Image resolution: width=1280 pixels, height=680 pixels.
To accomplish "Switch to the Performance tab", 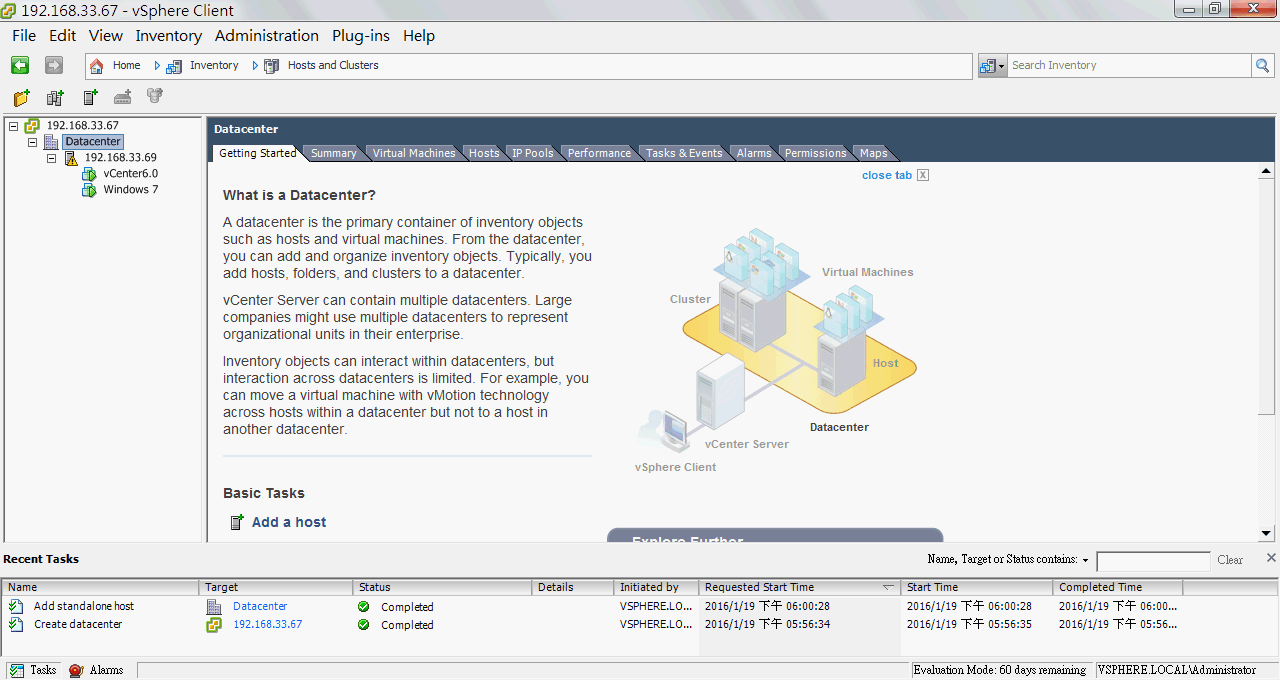I will point(600,153).
